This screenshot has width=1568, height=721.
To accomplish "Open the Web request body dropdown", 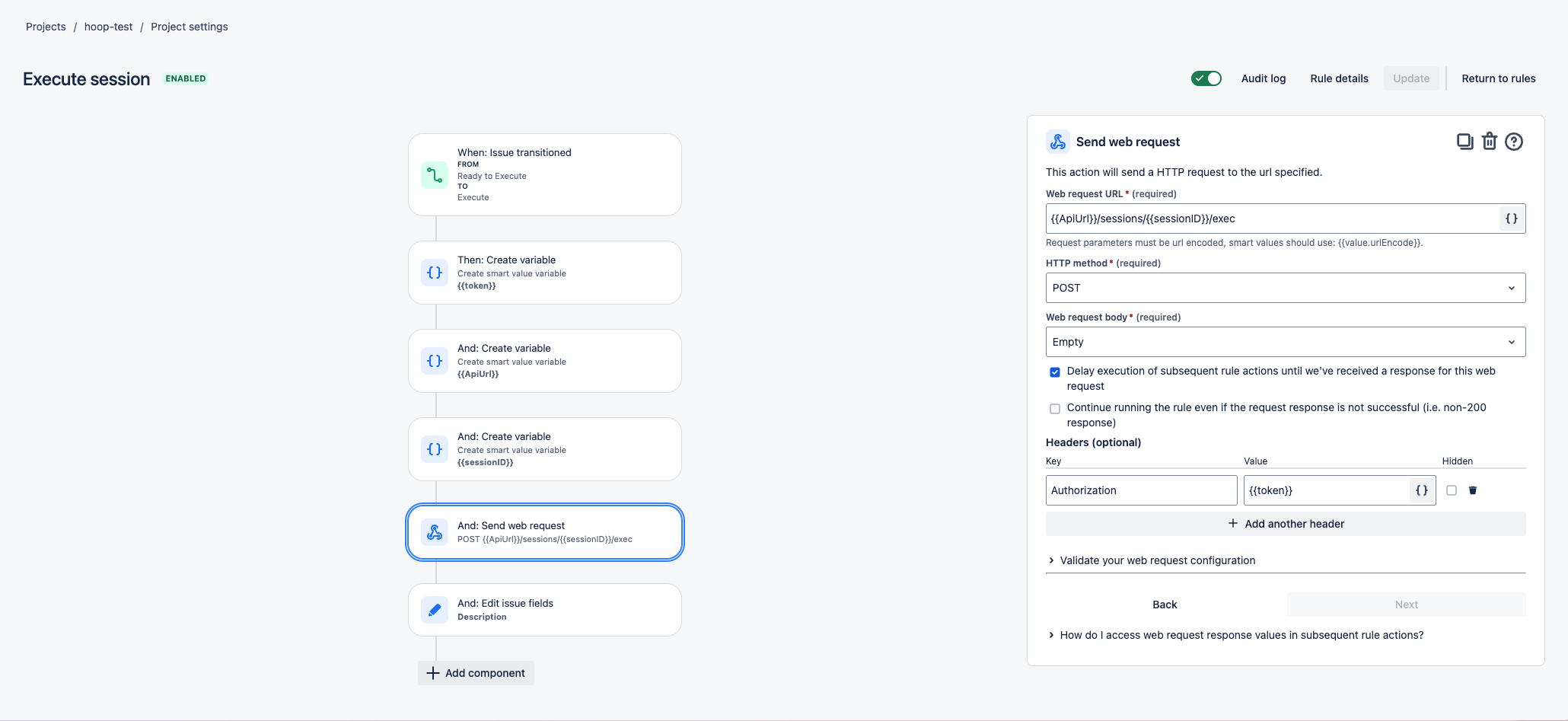I will click(1285, 342).
